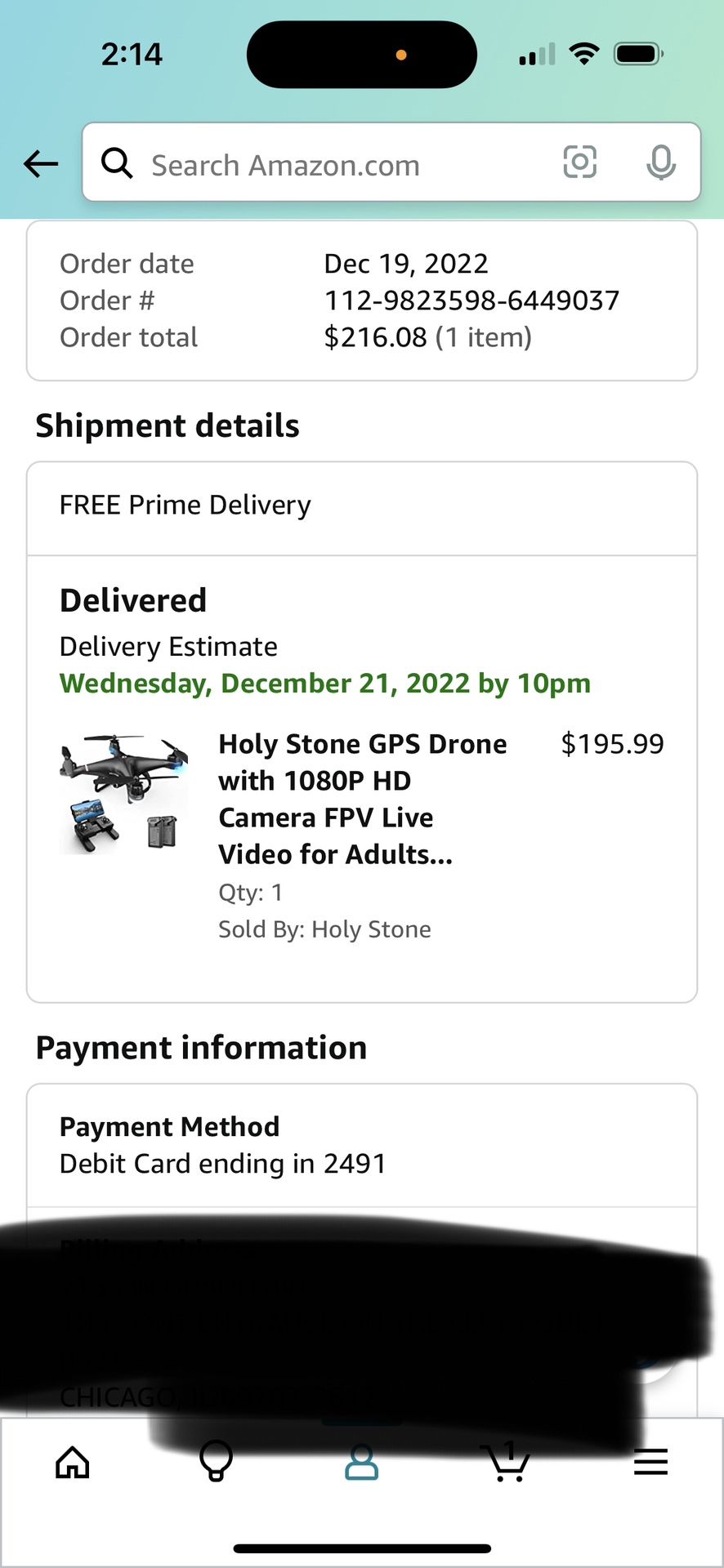Tap the magnifying glass search icon
The image size is (724, 1568).
[x=117, y=163]
